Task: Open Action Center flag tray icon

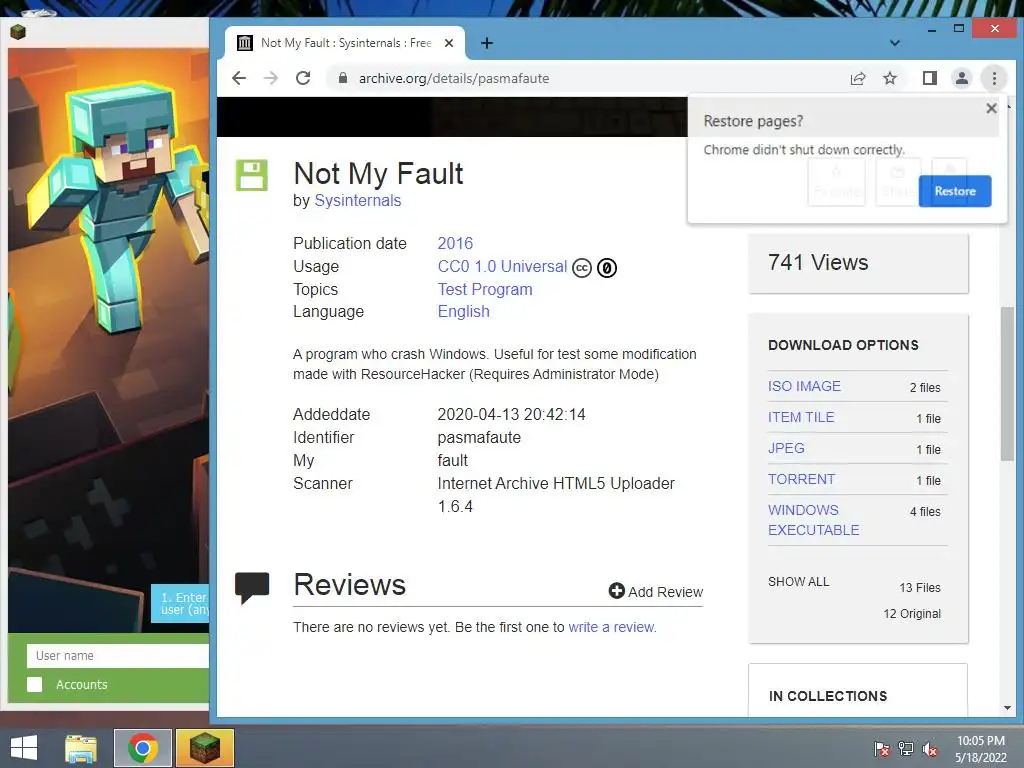Action: [x=882, y=749]
